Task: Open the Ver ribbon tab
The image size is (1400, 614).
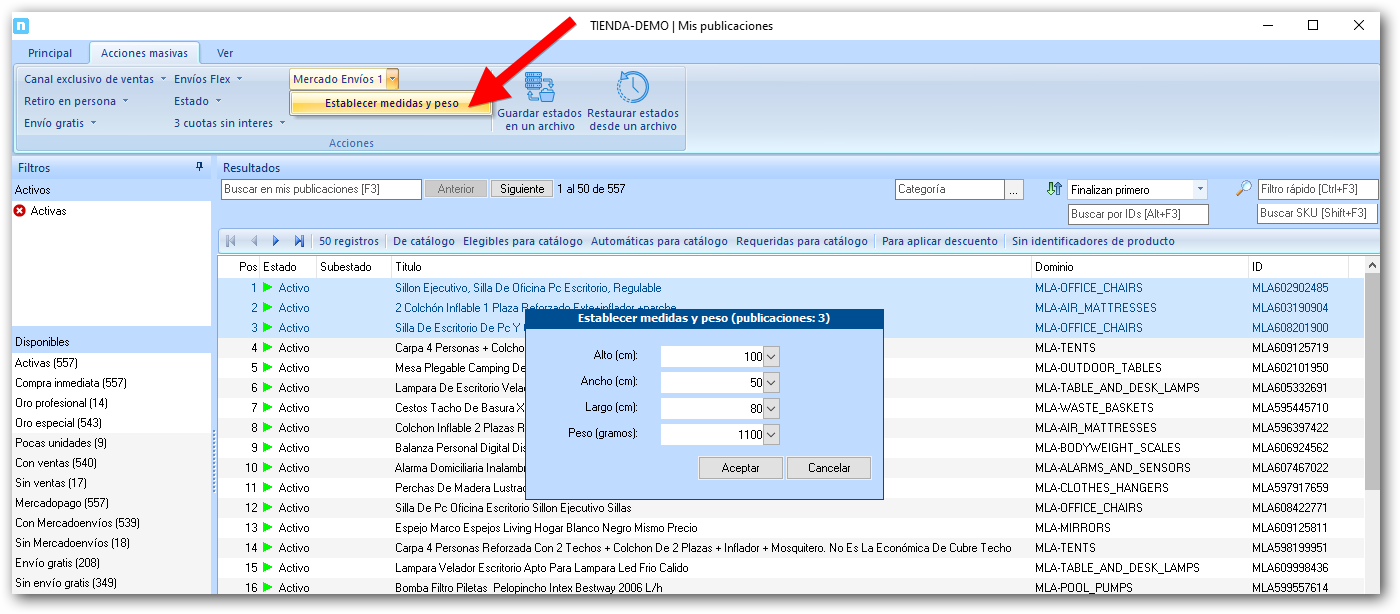Action: (x=225, y=53)
